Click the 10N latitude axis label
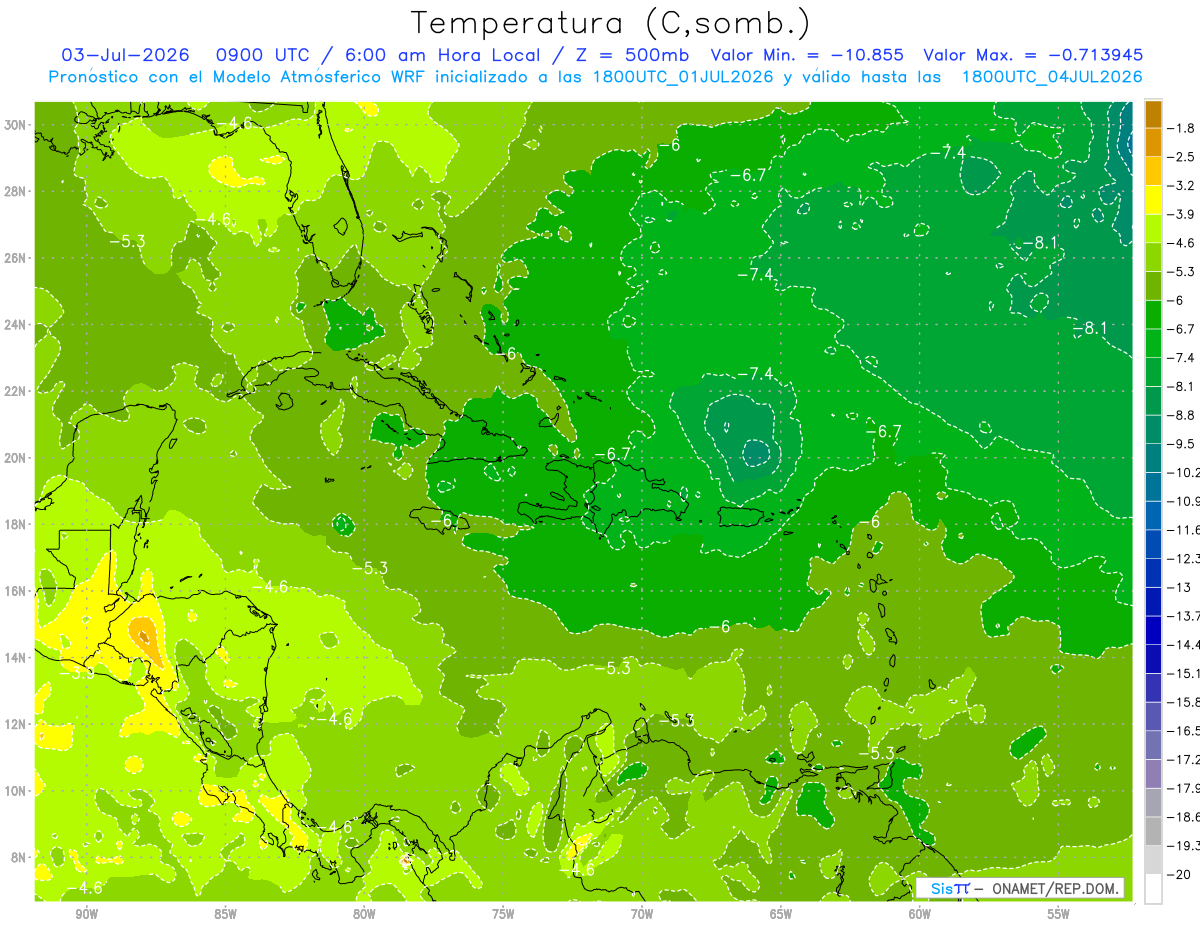The image size is (1200, 927). coord(15,791)
